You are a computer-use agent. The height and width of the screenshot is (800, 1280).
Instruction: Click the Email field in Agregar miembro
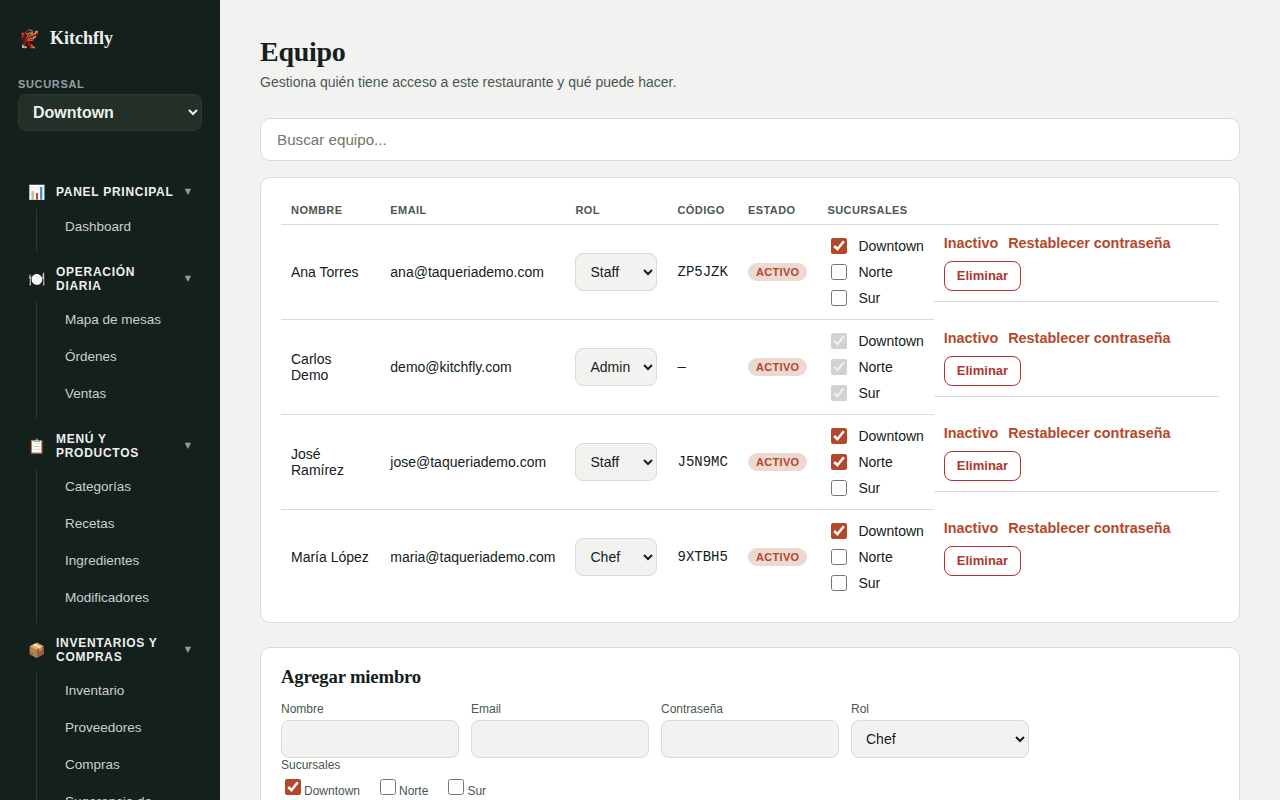[x=560, y=739]
